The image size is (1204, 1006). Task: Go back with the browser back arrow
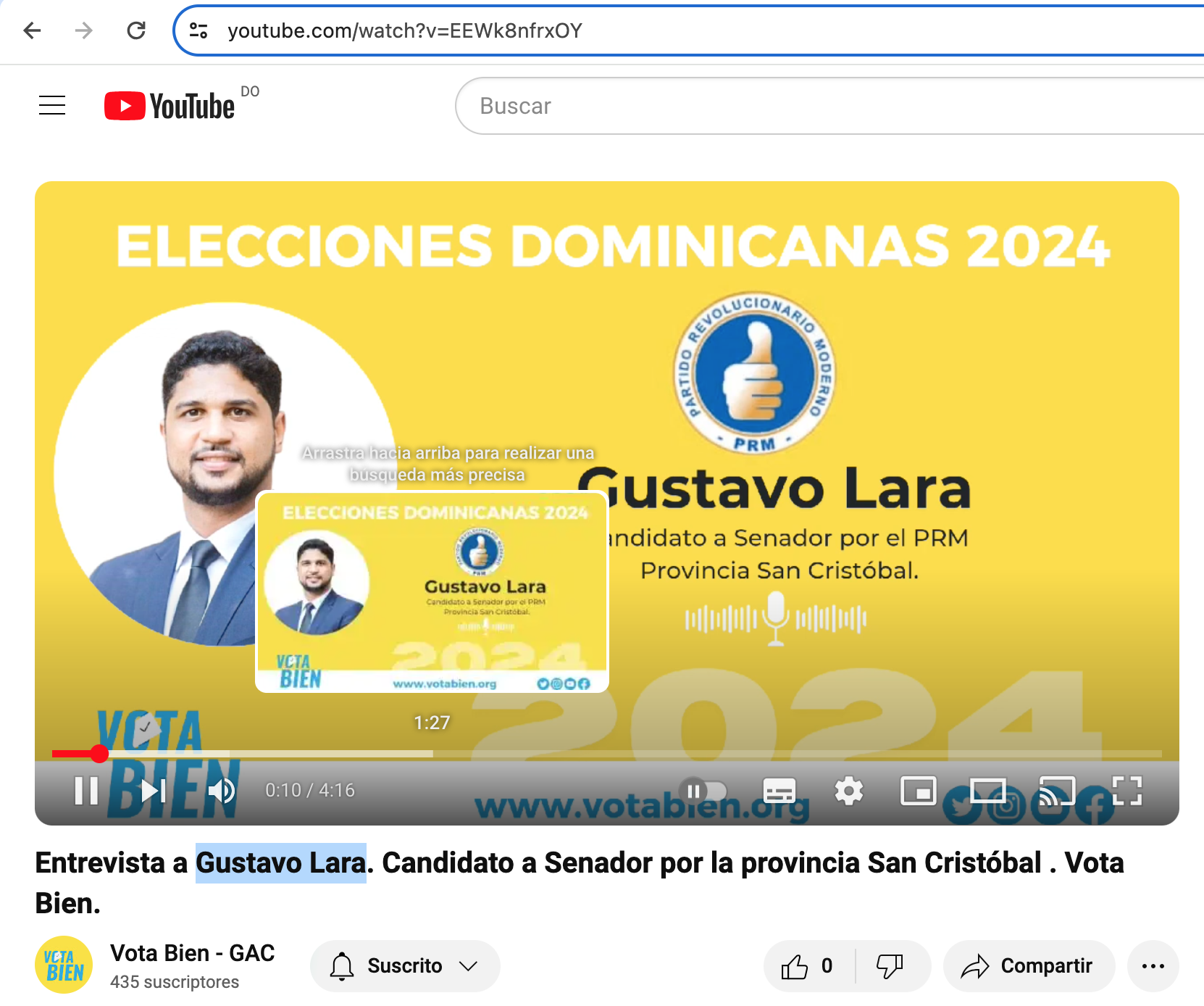[x=32, y=30]
